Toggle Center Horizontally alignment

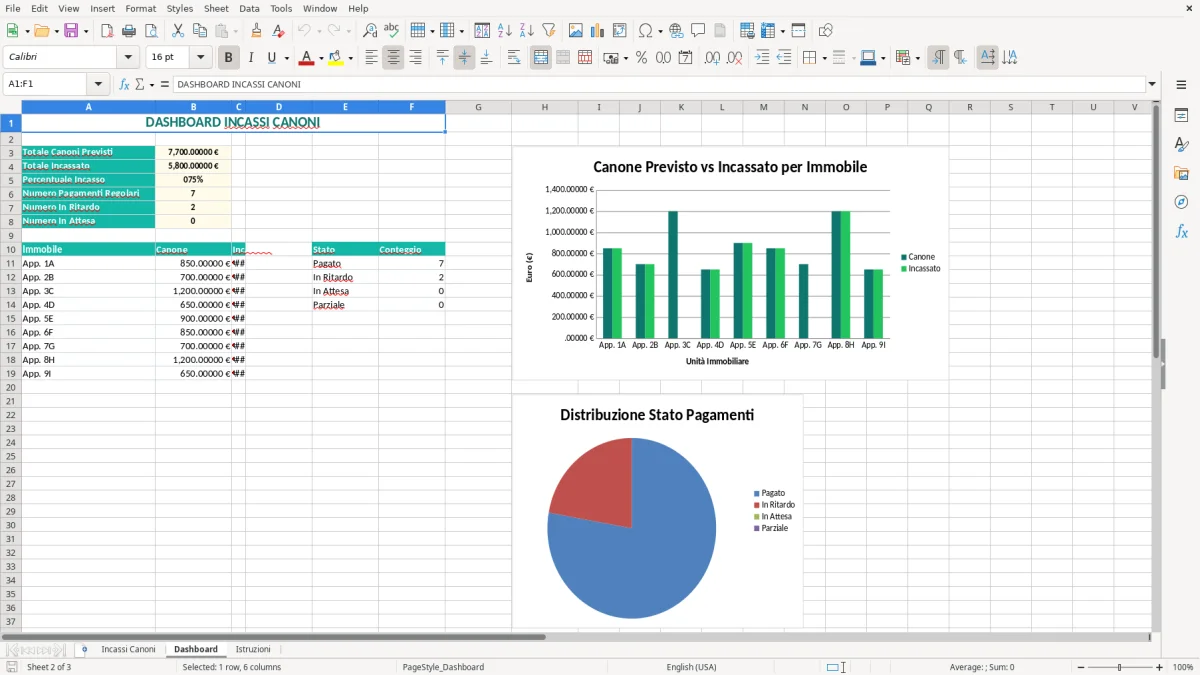pos(393,58)
